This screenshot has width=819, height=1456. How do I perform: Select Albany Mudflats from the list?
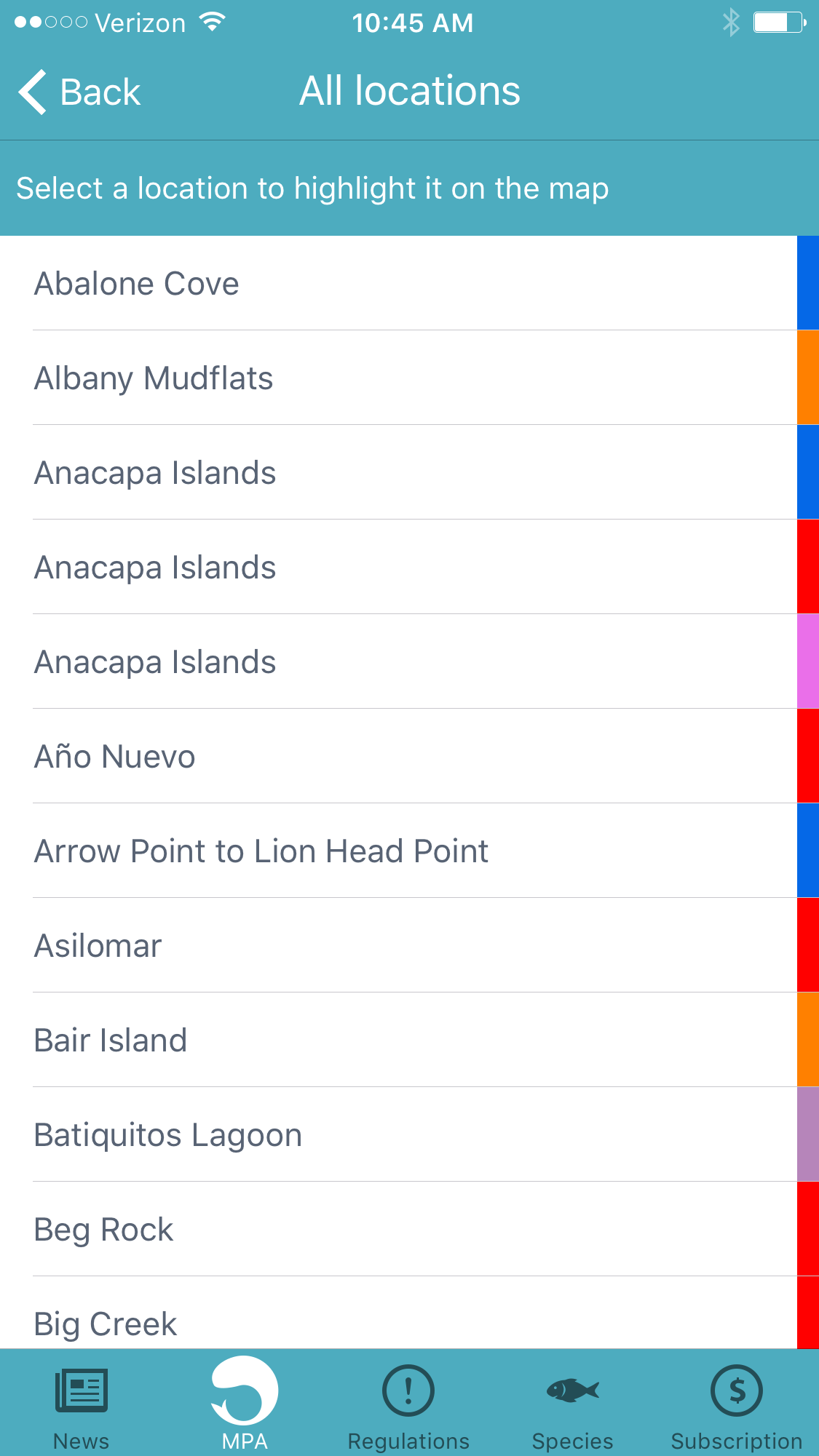point(154,378)
